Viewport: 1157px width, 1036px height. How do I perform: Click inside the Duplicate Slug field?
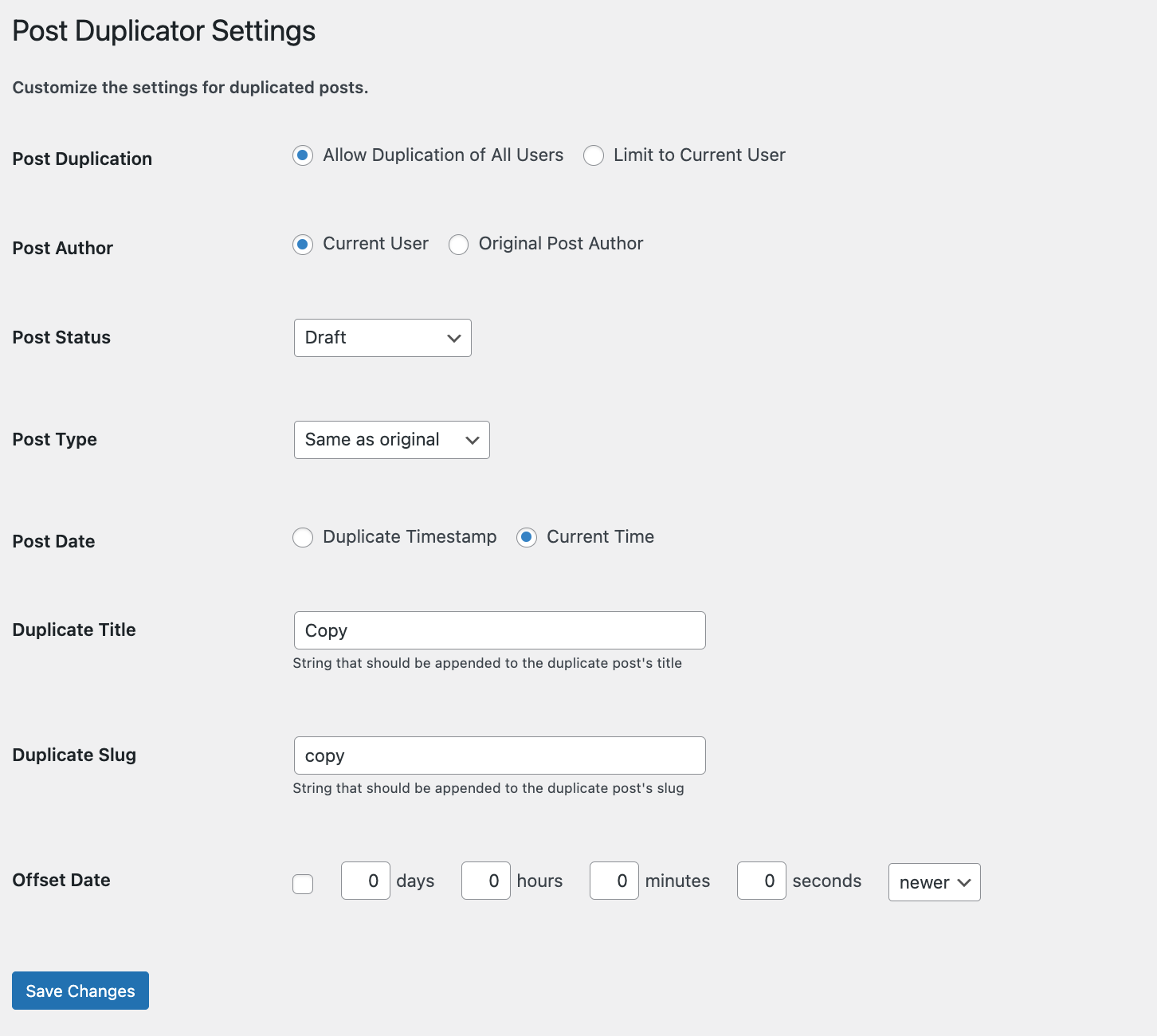point(500,755)
